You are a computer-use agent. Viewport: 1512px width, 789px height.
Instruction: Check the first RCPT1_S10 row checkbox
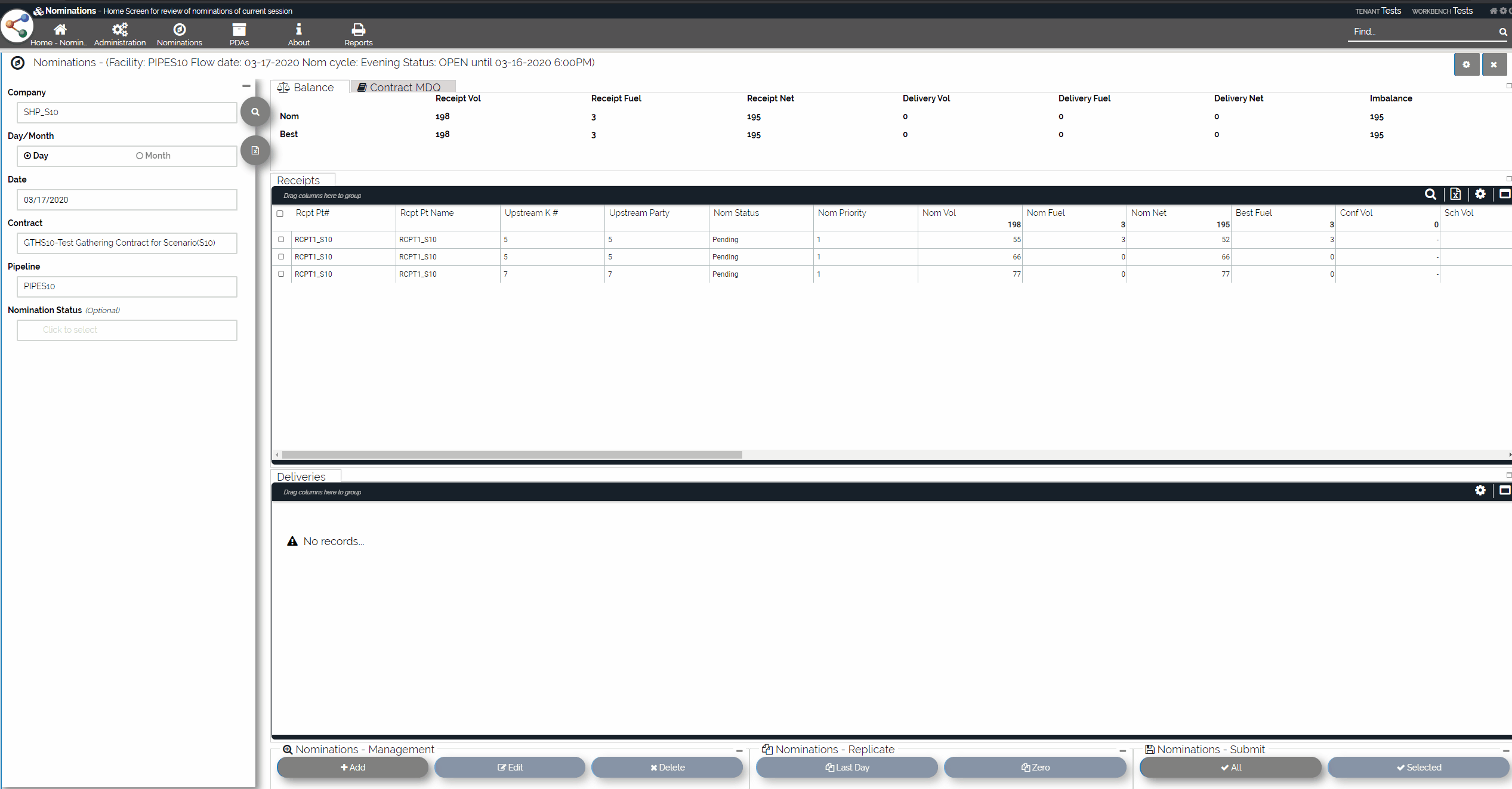pyautogui.click(x=281, y=240)
